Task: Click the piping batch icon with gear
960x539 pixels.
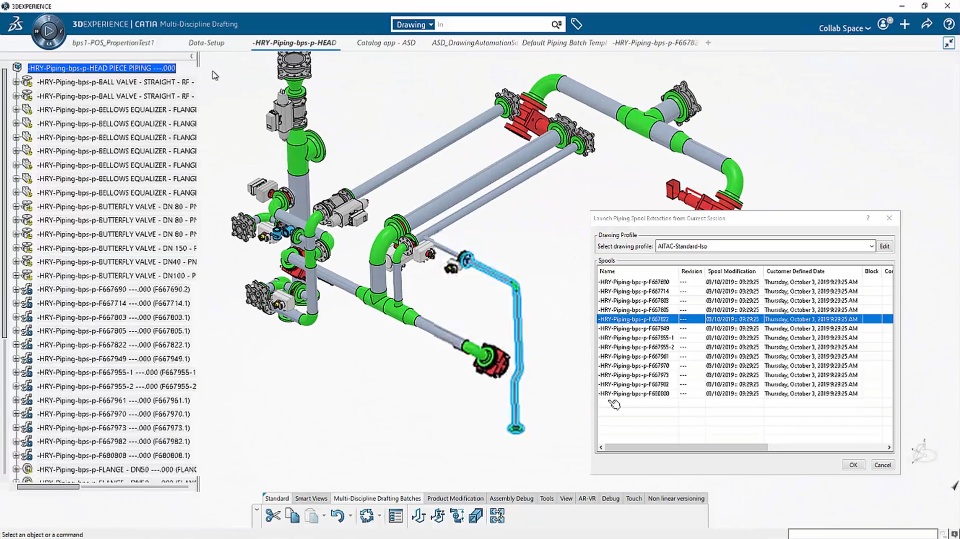Action: click(438, 516)
